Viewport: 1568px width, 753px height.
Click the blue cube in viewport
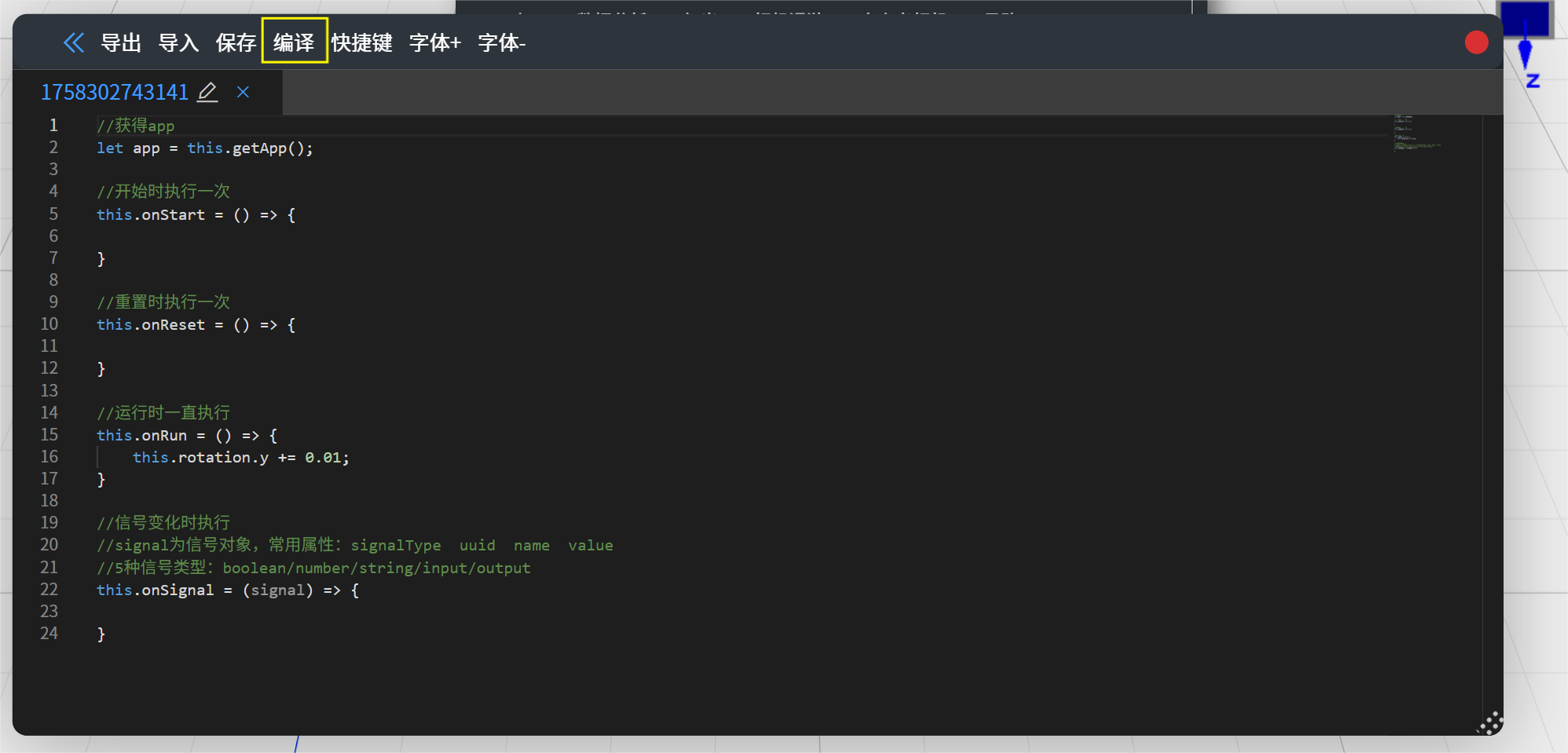tap(1525, 17)
